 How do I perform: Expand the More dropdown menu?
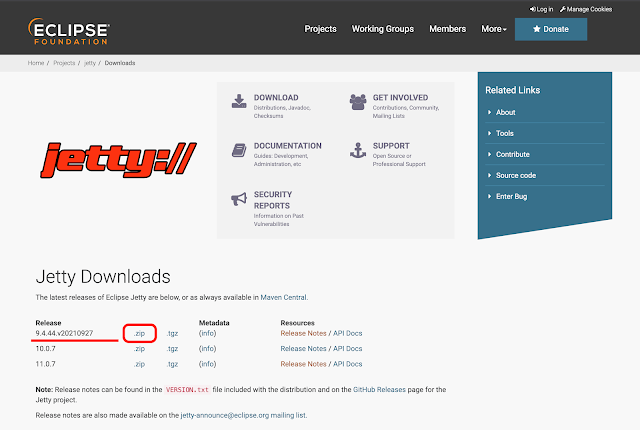tap(494, 29)
